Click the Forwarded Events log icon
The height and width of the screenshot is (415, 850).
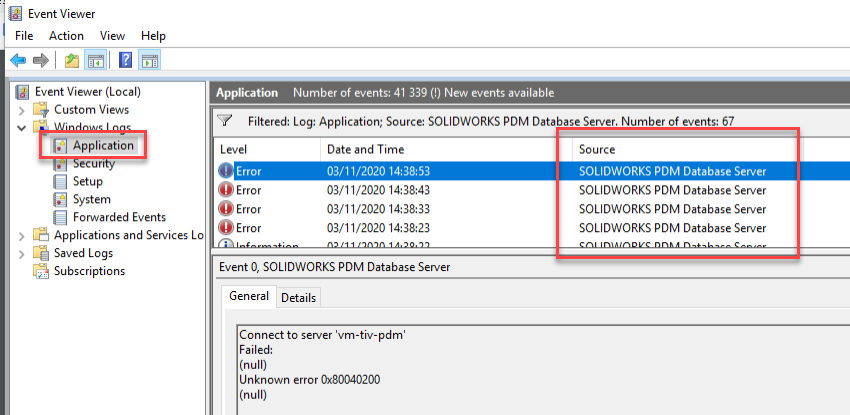coord(60,217)
